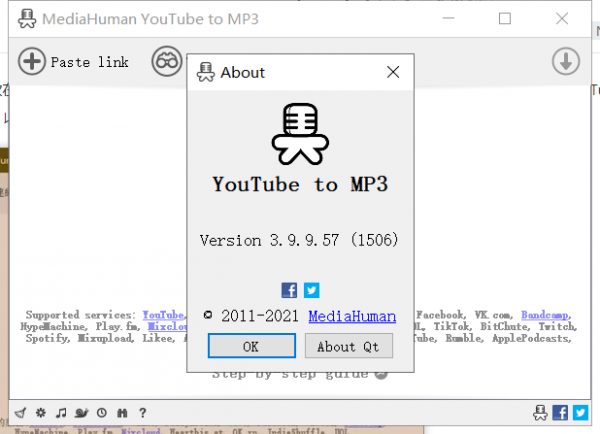600x434 pixels.
Task: Click the Supported services label text
Action: pos(80,315)
